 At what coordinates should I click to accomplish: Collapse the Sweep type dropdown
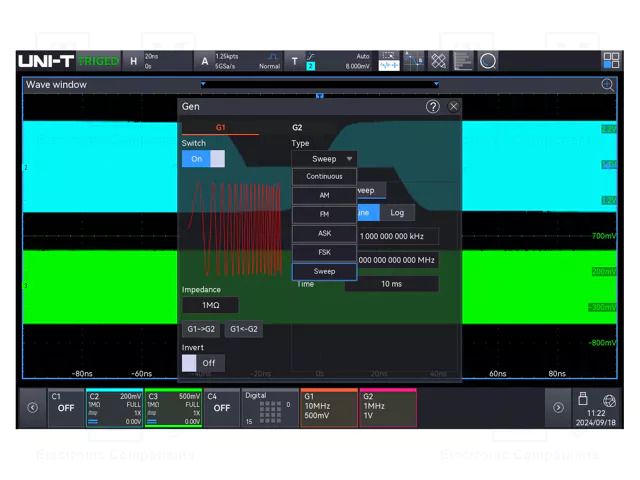tap(324, 159)
